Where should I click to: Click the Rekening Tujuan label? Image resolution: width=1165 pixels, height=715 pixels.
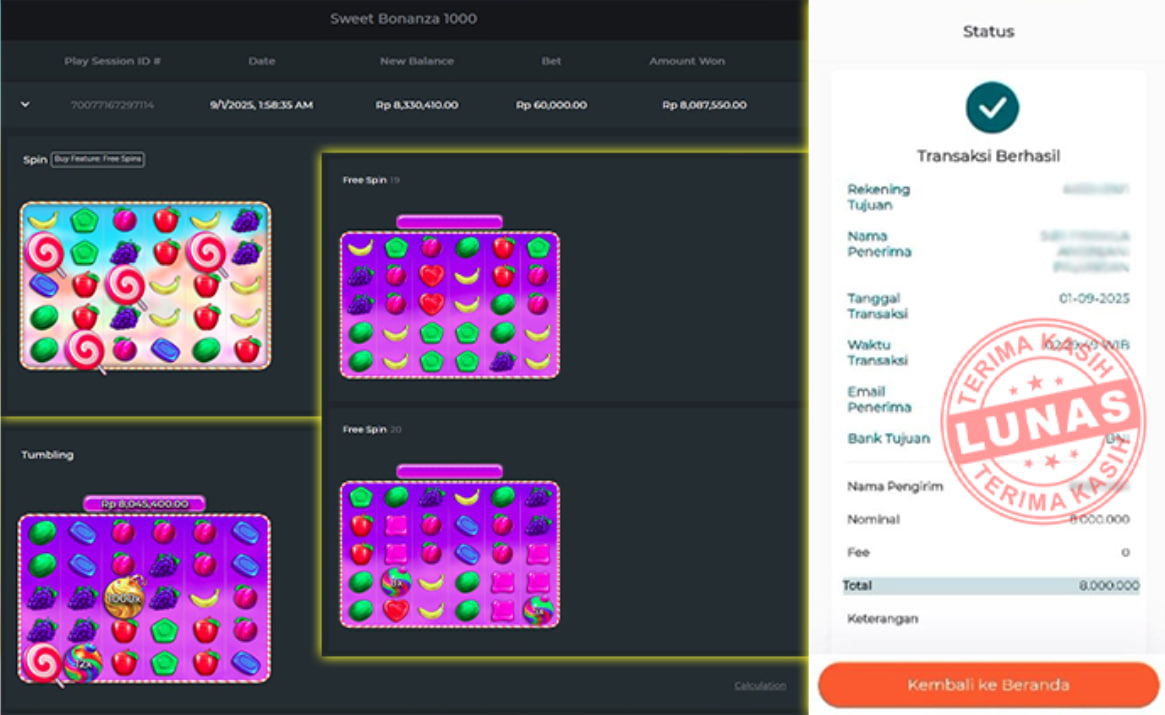878,197
